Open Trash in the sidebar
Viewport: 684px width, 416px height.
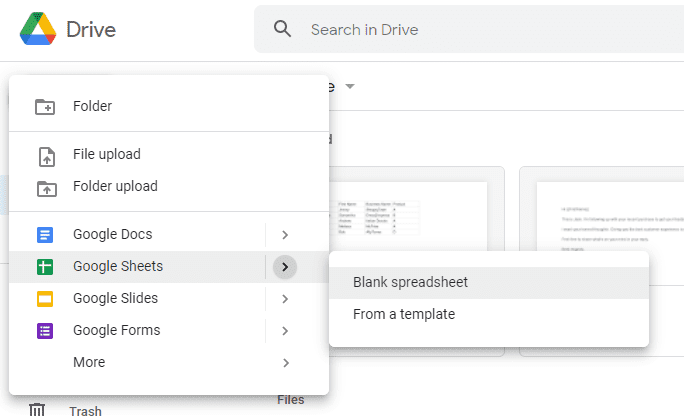(x=86, y=411)
